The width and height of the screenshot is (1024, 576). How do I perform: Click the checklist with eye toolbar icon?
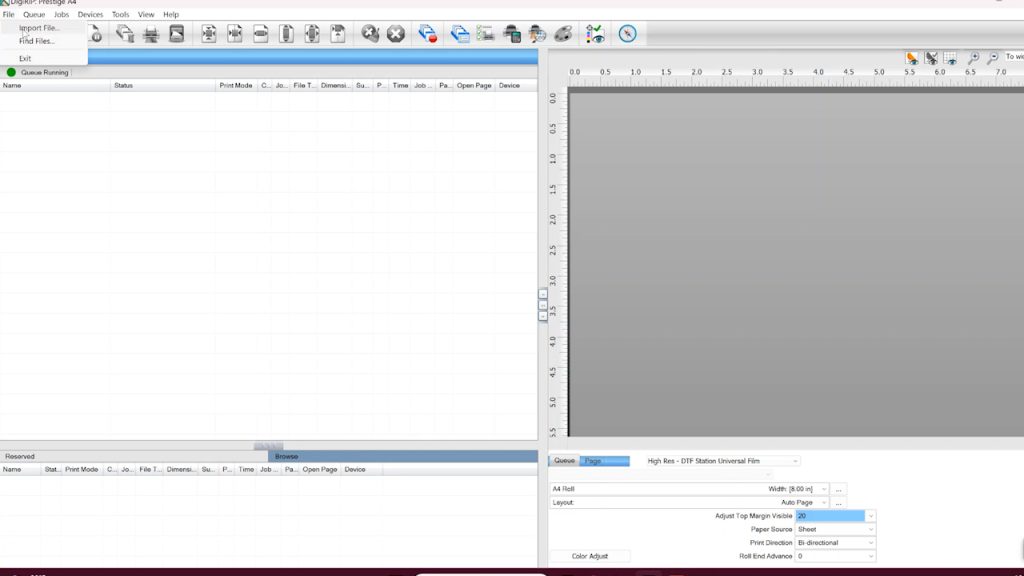pos(595,34)
